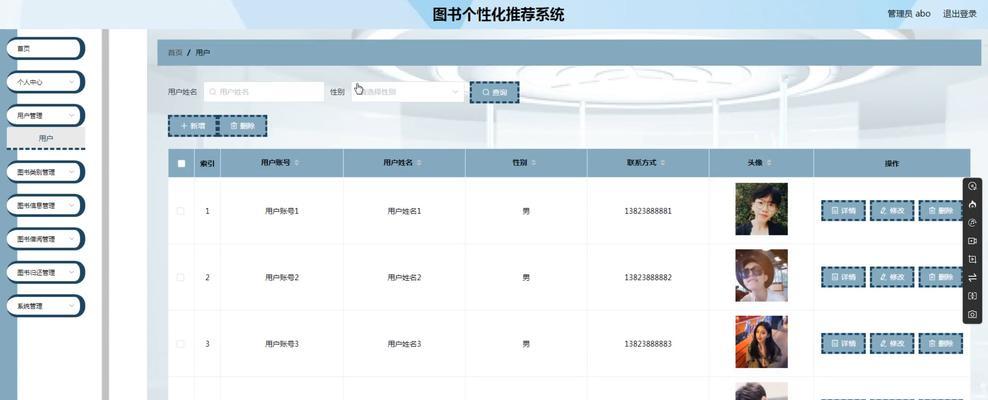This screenshot has width=988, height=400.
Task: Click 删除 for 用户账号3 row
Action: coord(940,344)
